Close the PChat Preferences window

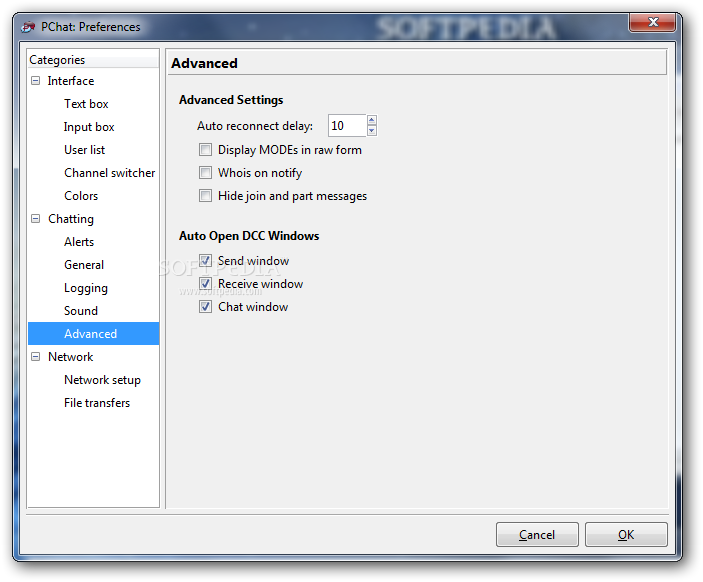coord(652,22)
